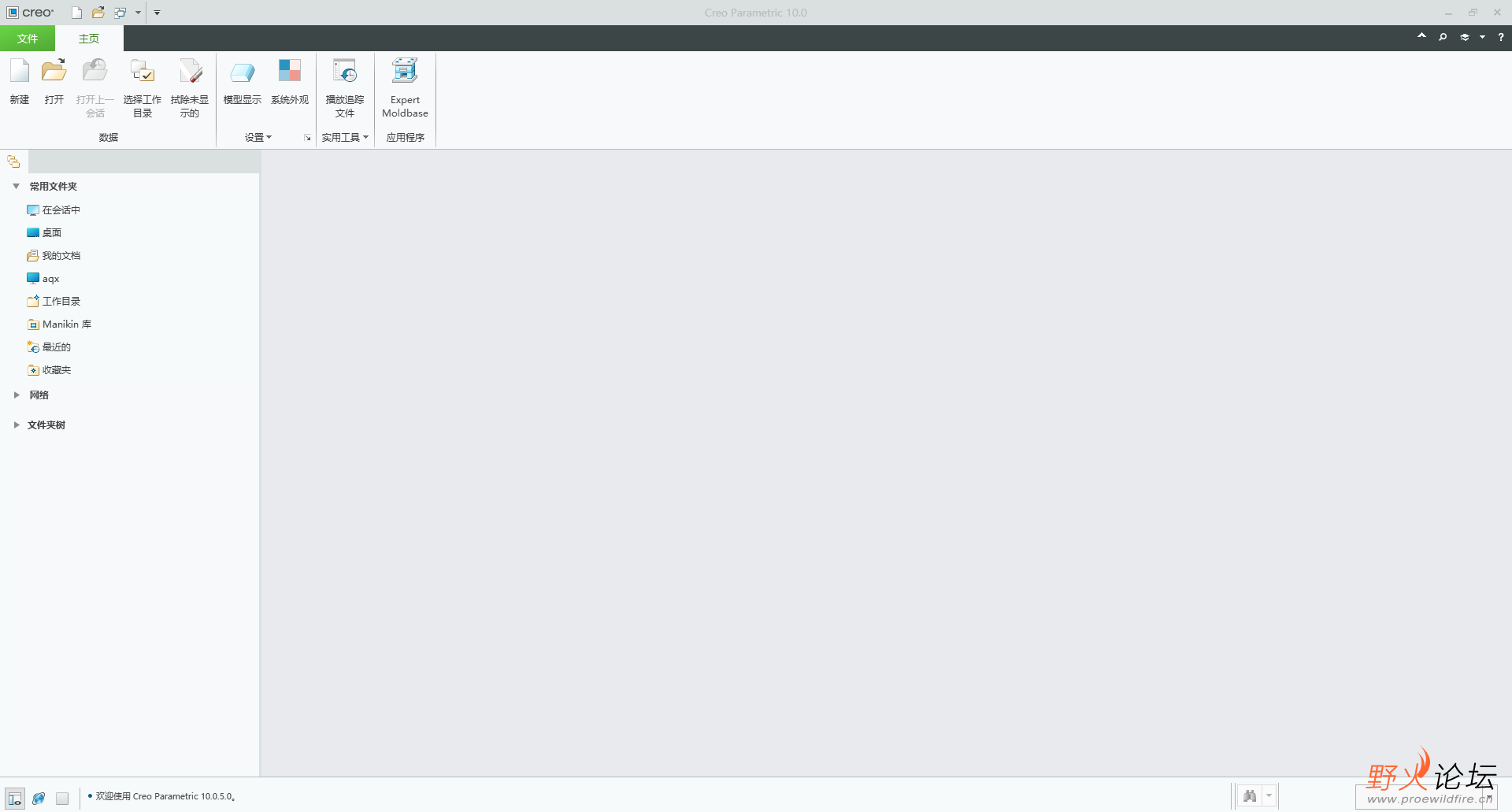Select the 我的文档 folder
The height and width of the screenshot is (812, 1512).
click(54, 256)
